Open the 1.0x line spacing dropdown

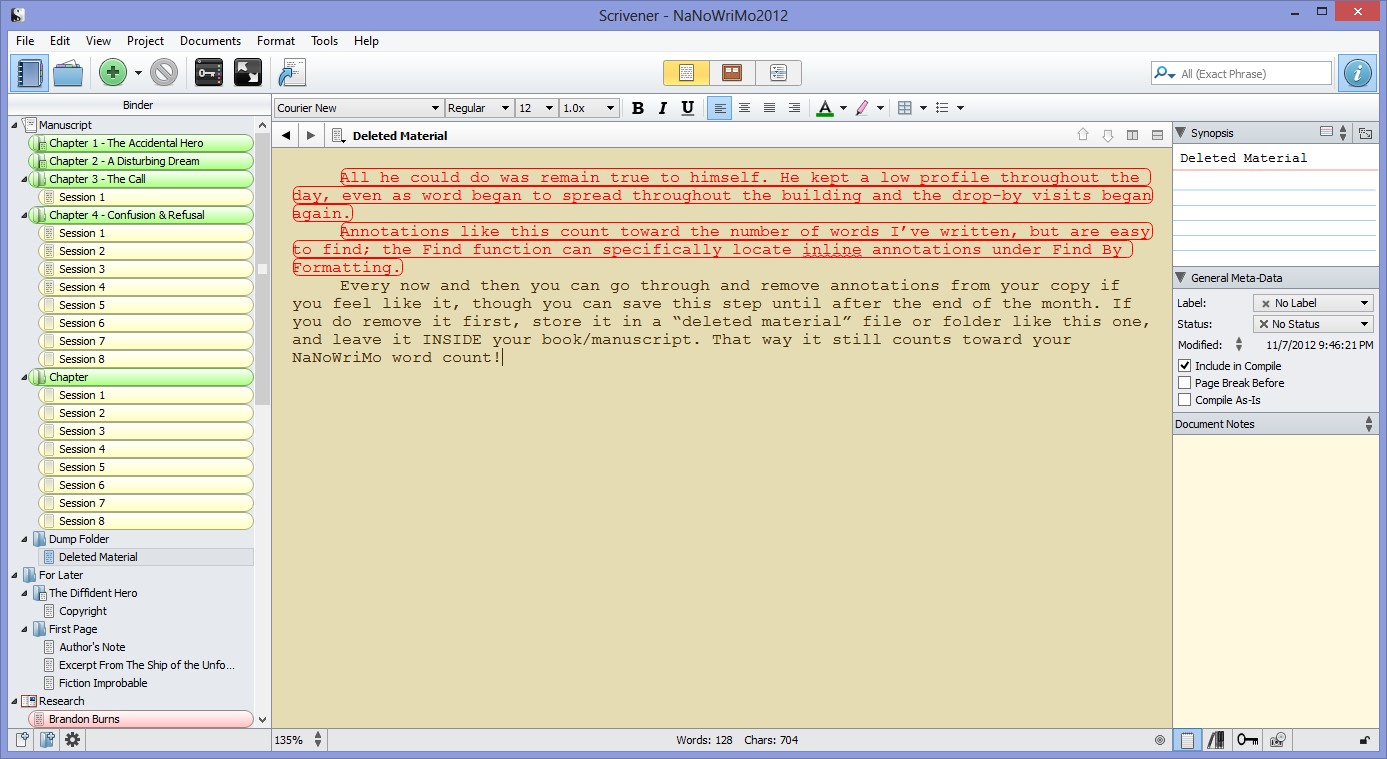click(x=589, y=108)
